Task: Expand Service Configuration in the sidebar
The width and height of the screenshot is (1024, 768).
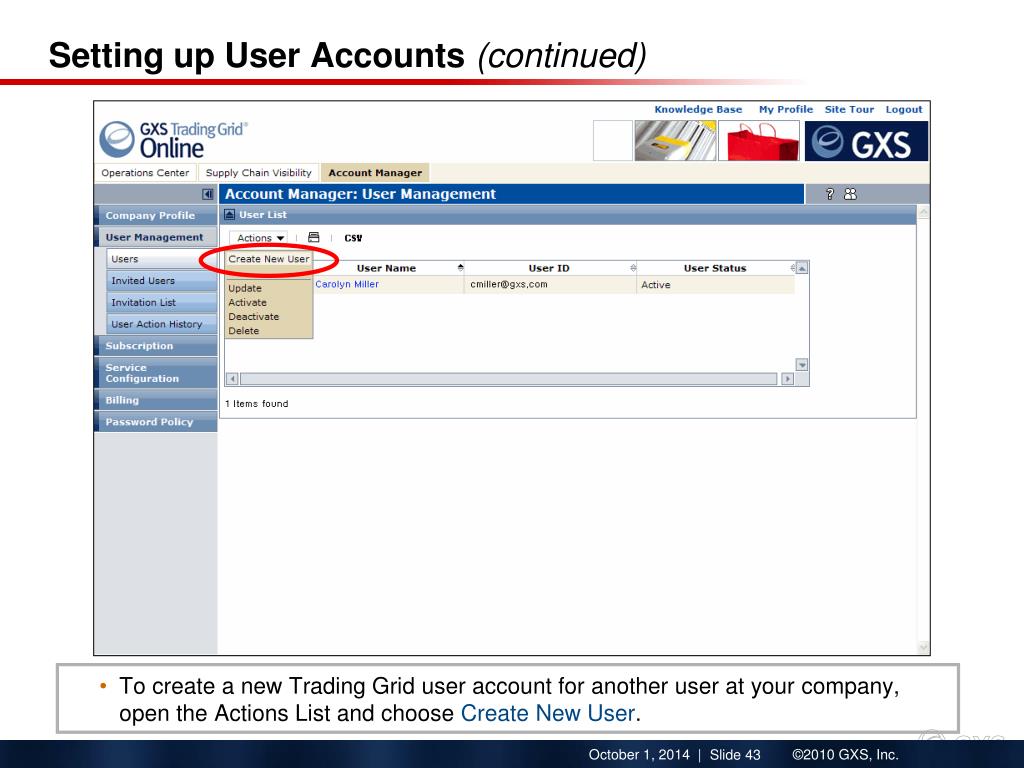Action: [x=156, y=373]
